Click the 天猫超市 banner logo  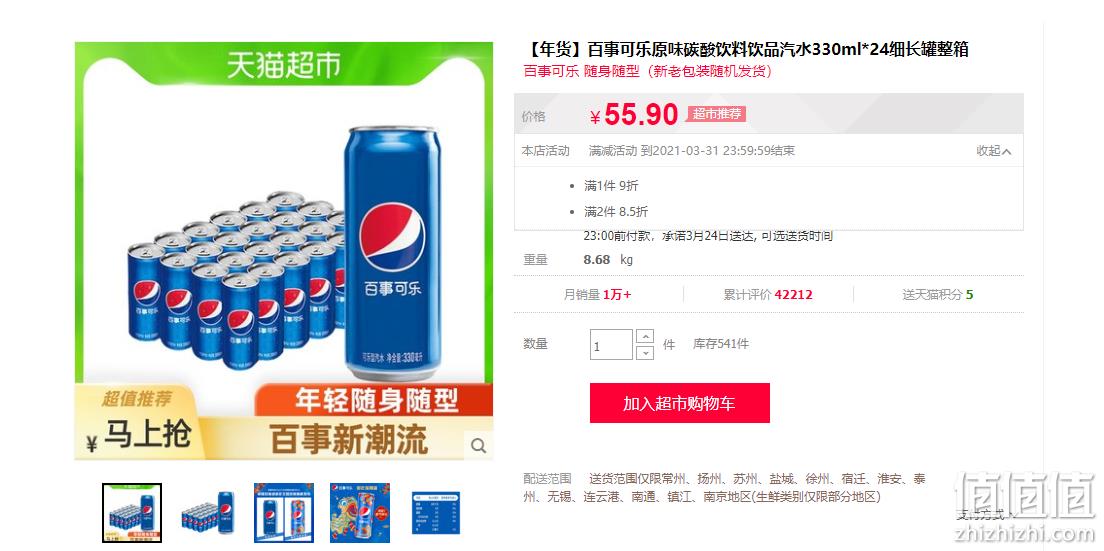[x=283, y=65]
